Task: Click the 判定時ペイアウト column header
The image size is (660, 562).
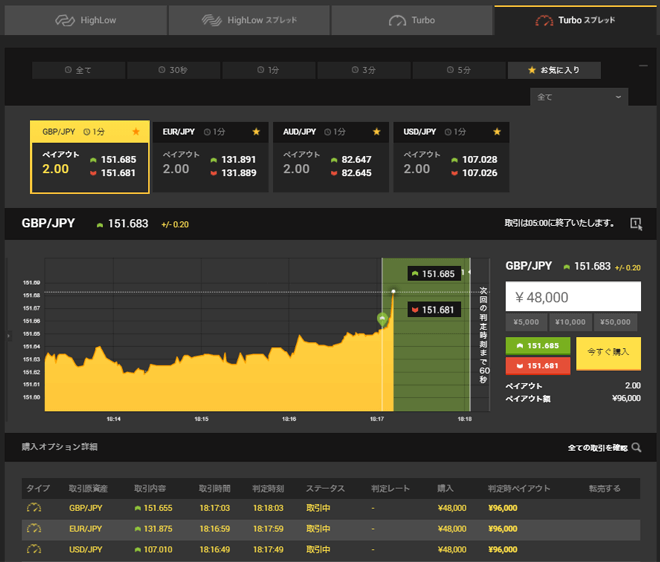Action: click(x=519, y=488)
